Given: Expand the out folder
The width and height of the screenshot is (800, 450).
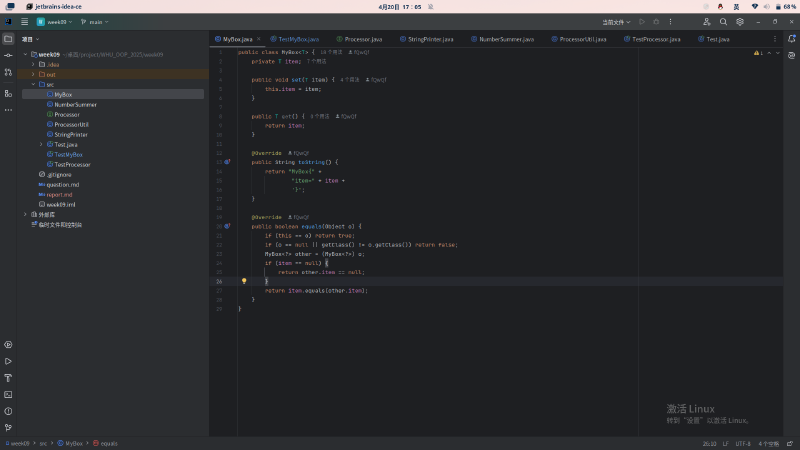Looking at the screenshot, I should pyautogui.click(x=33, y=74).
